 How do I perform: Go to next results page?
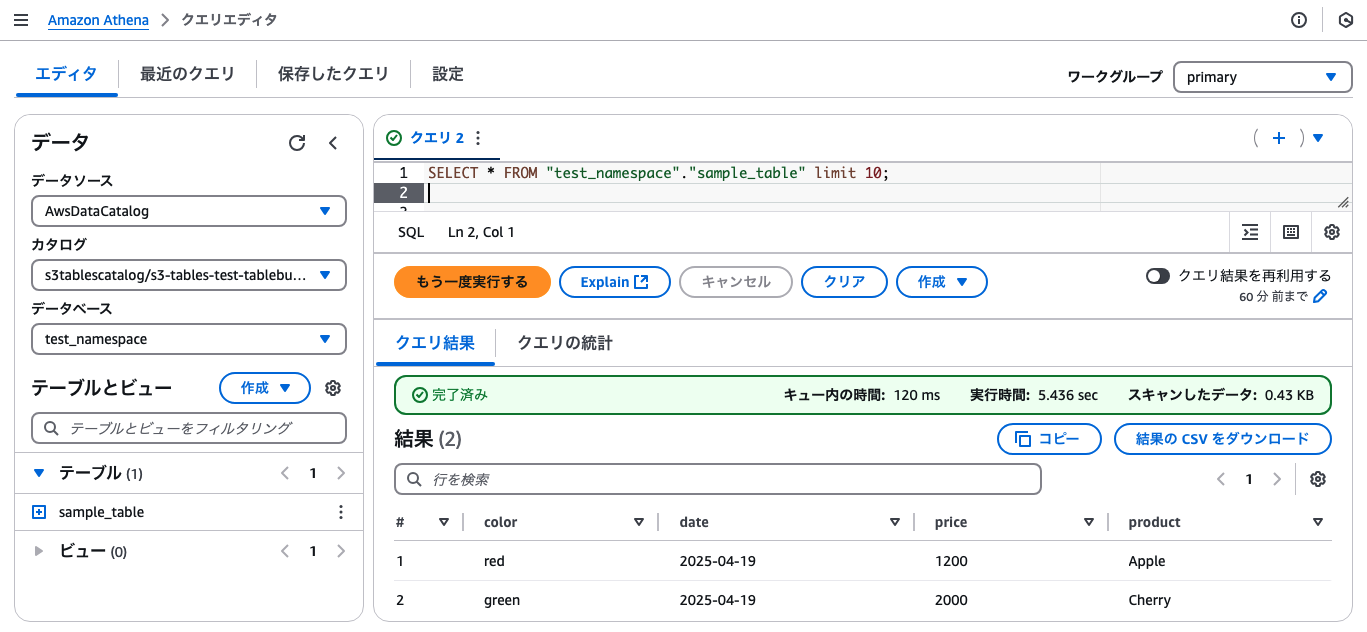click(1277, 479)
